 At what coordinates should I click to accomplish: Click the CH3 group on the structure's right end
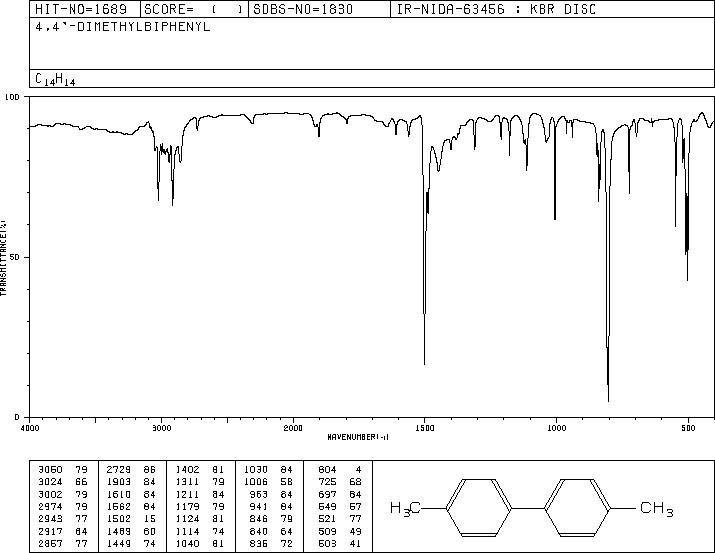pyautogui.click(x=657, y=508)
